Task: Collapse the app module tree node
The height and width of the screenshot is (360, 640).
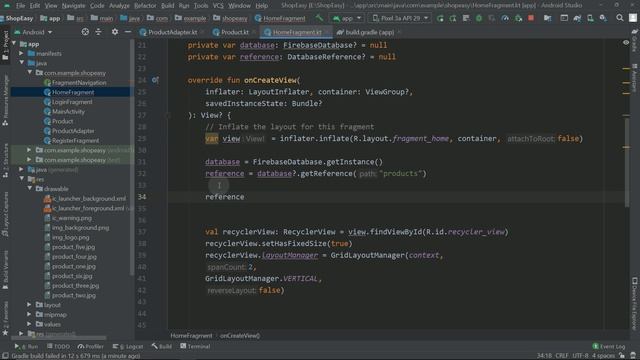Action: pyautogui.click(x=14, y=43)
